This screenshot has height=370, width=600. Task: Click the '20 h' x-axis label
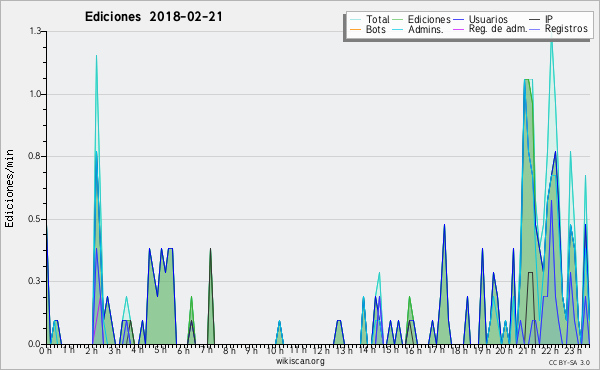[x=505, y=351]
